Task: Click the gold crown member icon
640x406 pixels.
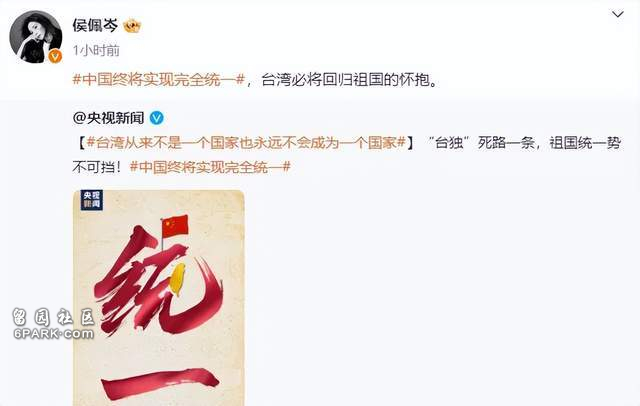Action: (132, 26)
